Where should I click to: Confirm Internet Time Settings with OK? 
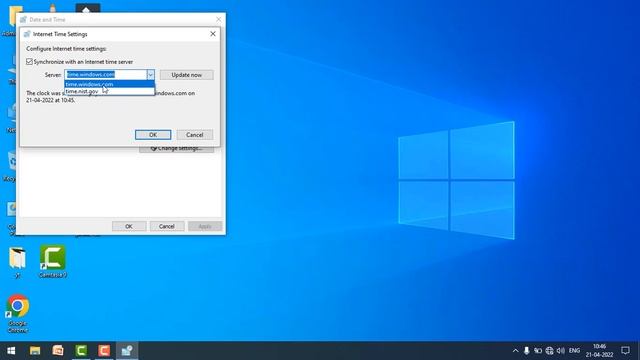tap(153, 135)
